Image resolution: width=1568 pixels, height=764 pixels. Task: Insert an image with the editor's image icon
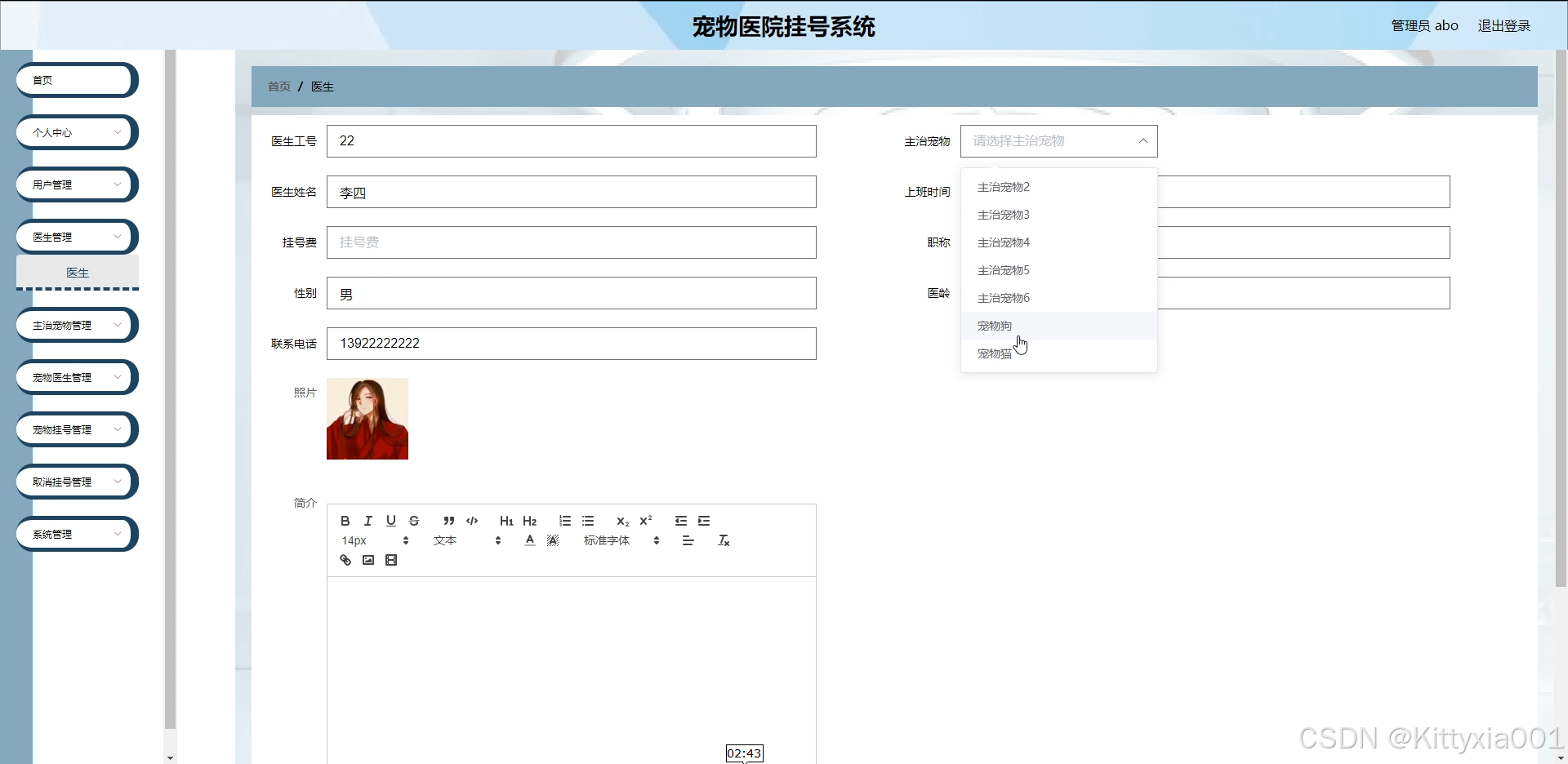(368, 560)
